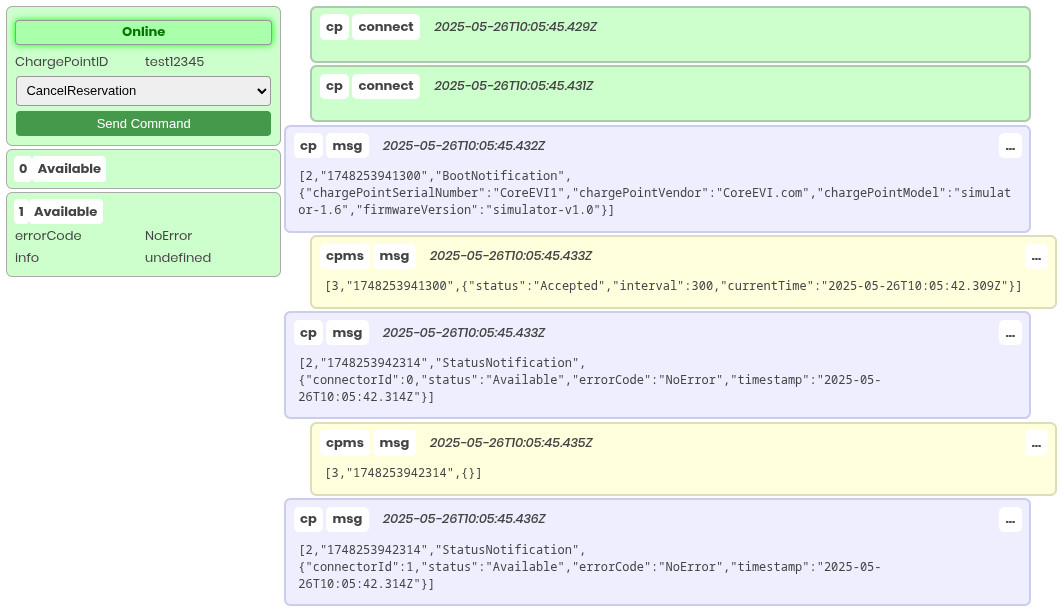This screenshot has width=1064, height=611.
Task: Toggle the ellipsis on the last StatusNotification card
Action: click(1010, 521)
